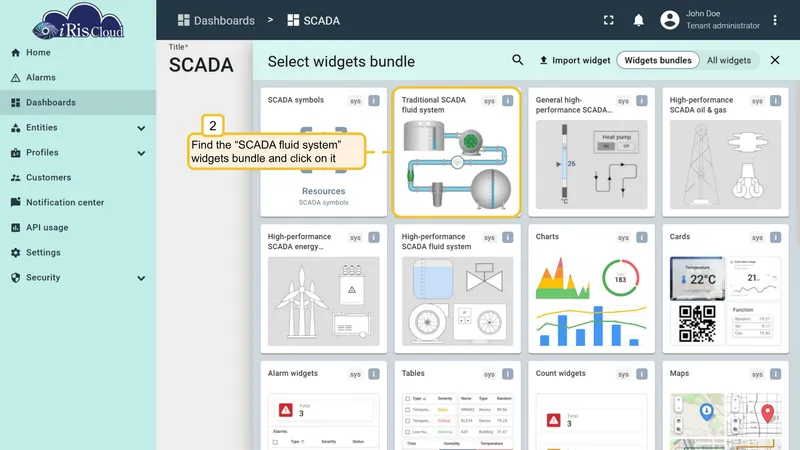Open General high-performance SCADA bundle
This screenshot has width=800, height=450.
(591, 152)
